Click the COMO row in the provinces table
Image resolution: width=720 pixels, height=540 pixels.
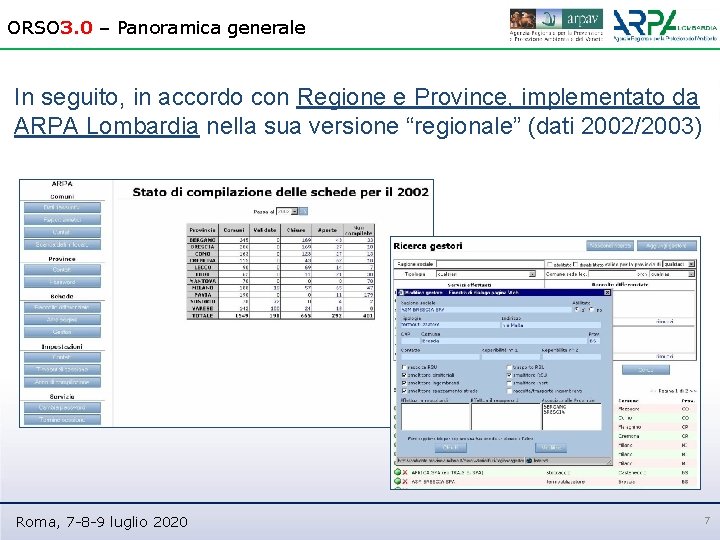(281, 253)
